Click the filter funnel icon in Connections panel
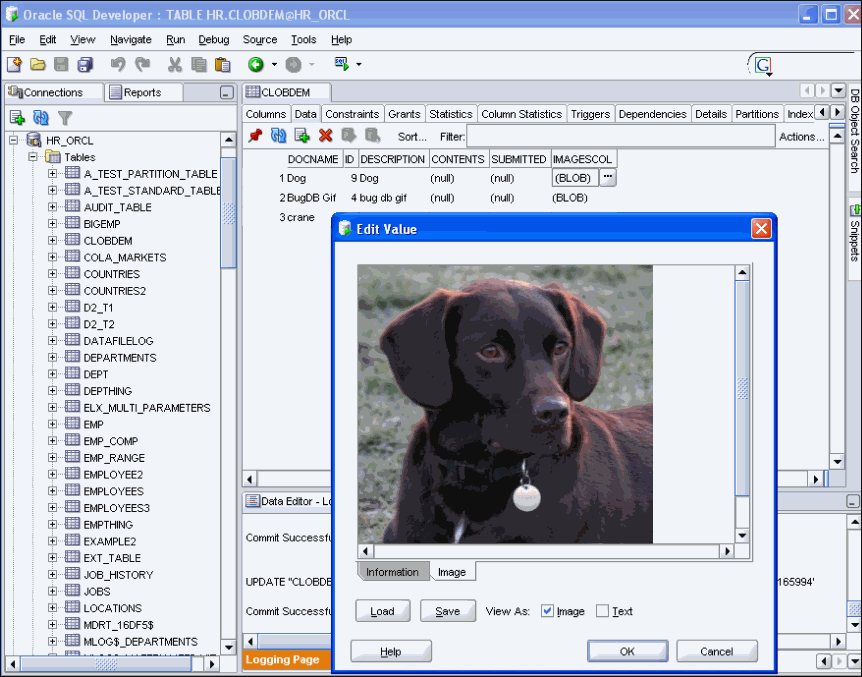The image size is (862, 677). (x=65, y=117)
